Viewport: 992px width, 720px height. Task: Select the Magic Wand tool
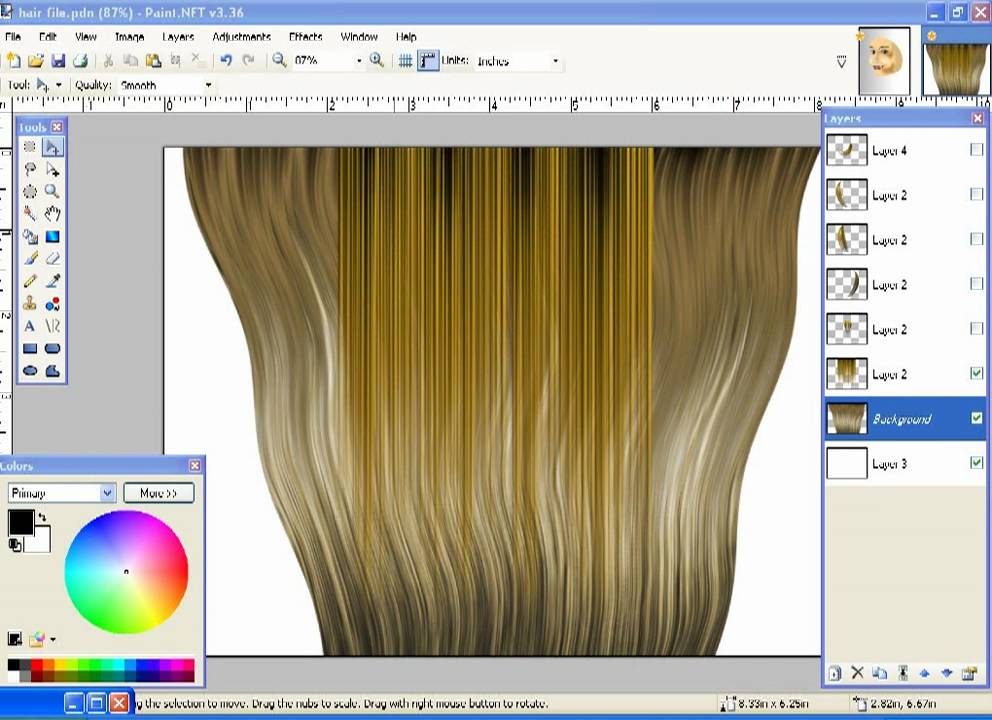[x=30, y=214]
